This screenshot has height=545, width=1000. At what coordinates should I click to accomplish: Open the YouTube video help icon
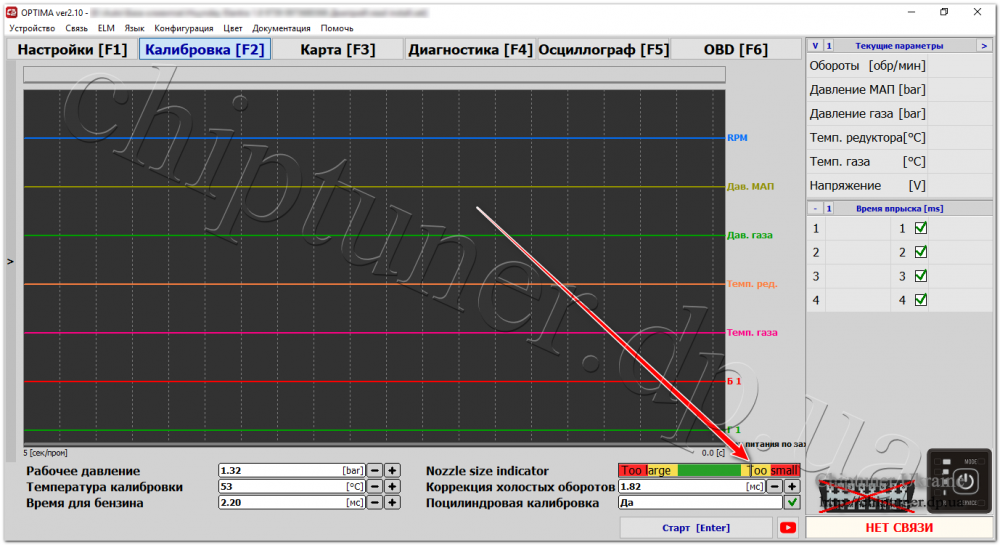click(788, 527)
